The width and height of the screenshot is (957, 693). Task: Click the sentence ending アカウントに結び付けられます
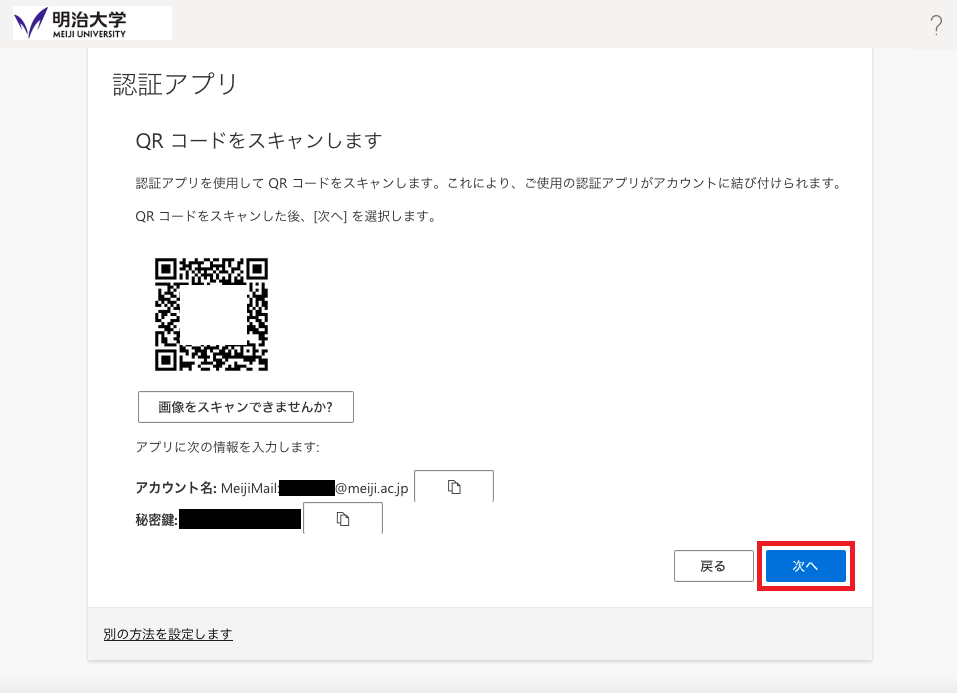point(489,183)
